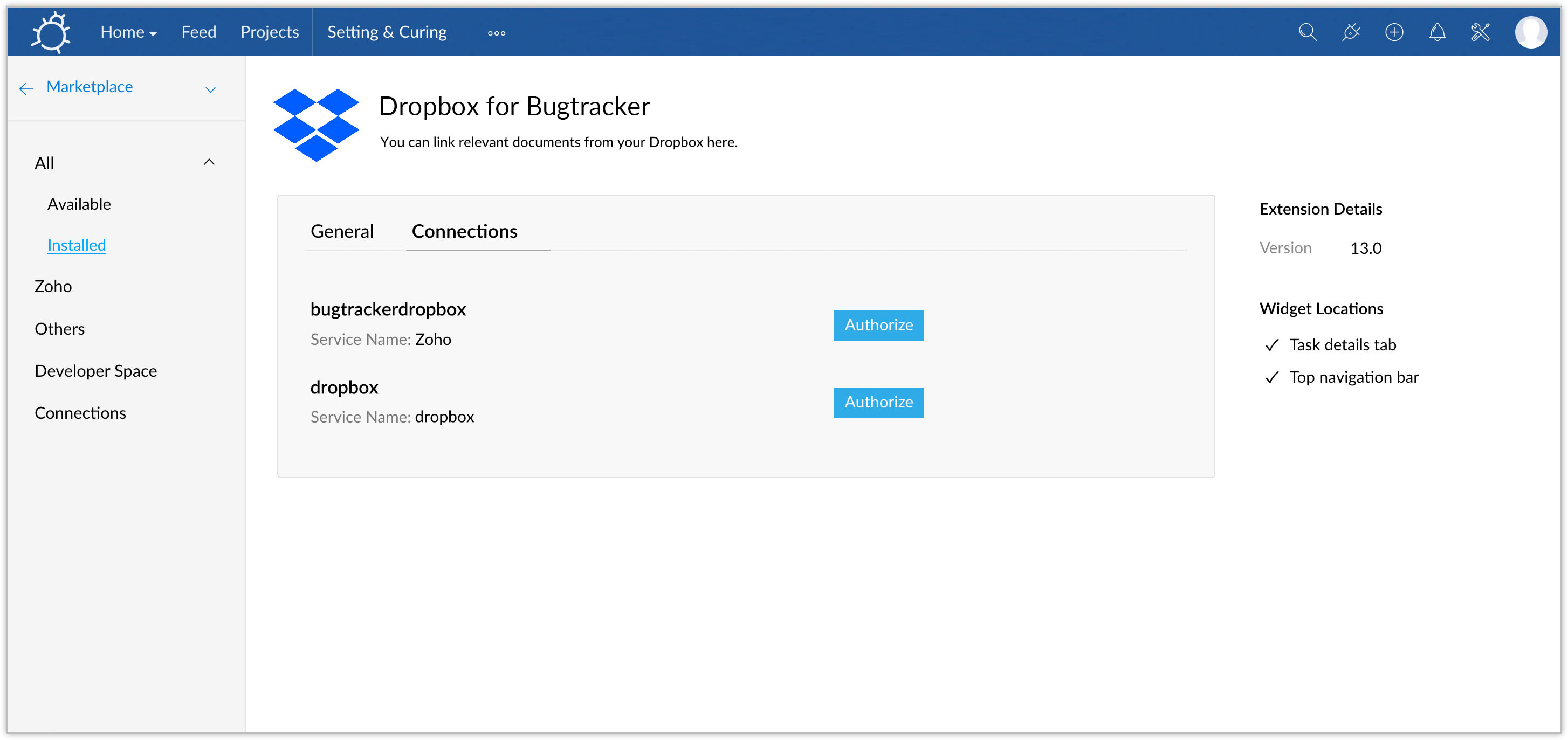The image size is (1568, 740).
Task: Click the plug integrations icon
Action: coord(1351,32)
